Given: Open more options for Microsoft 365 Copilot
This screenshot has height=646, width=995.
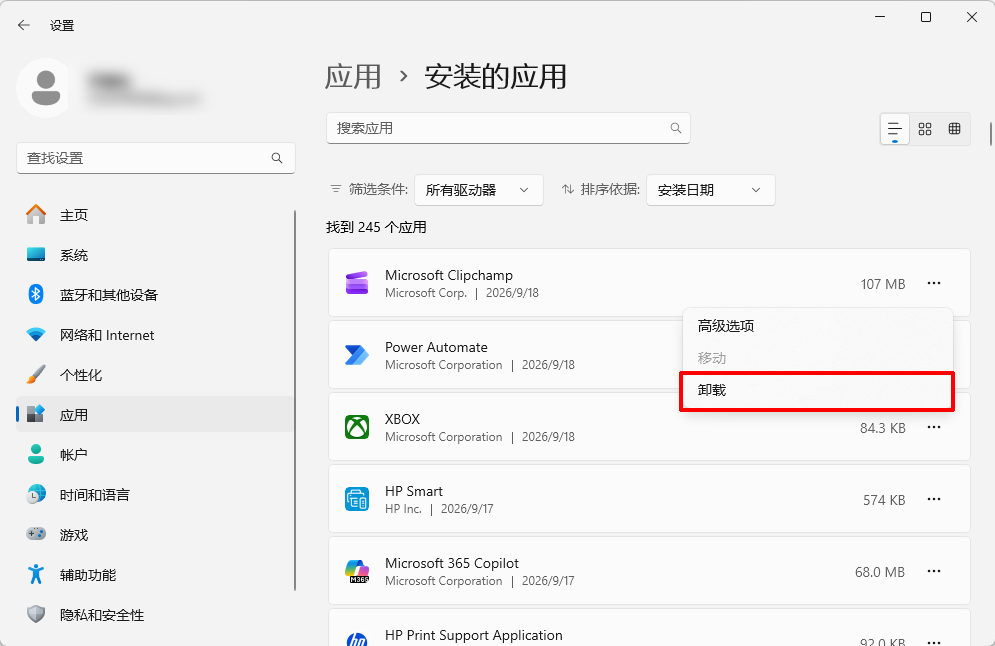Looking at the screenshot, I should pyautogui.click(x=933, y=571).
